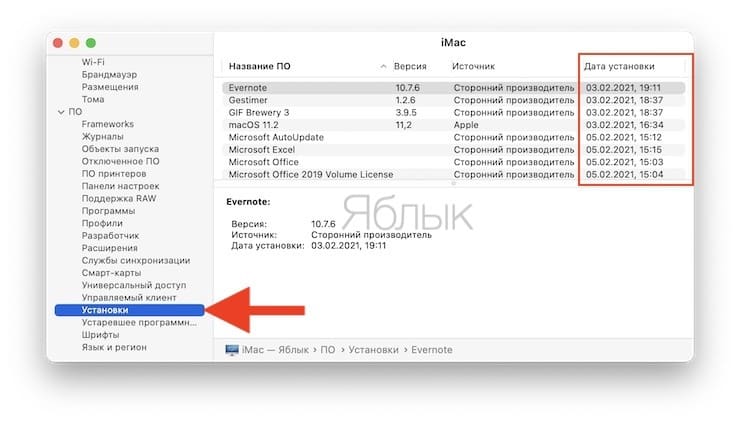Open Frameworks under ПО
The image size is (740, 423).
pos(108,124)
